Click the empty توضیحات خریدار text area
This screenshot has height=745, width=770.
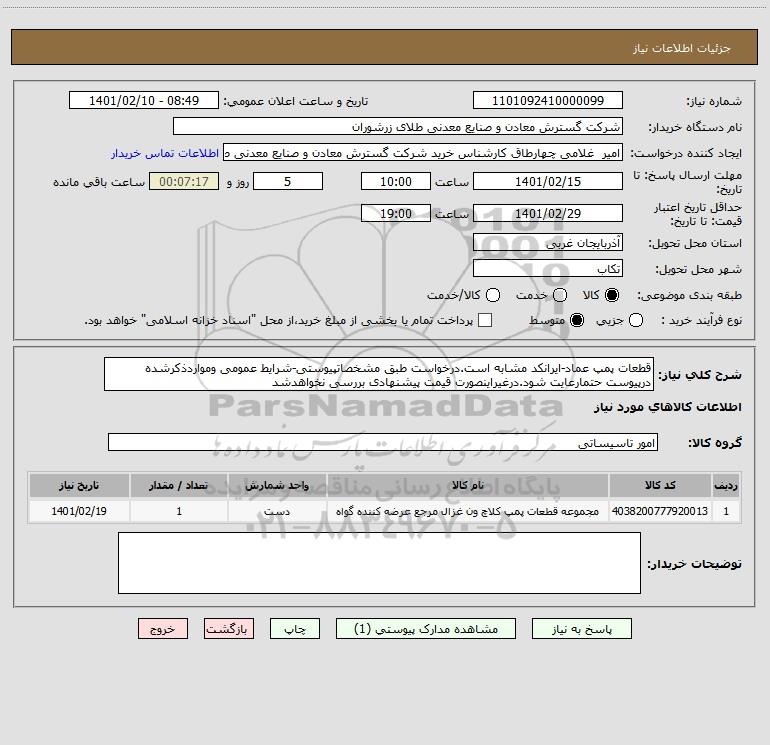pos(379,563)
